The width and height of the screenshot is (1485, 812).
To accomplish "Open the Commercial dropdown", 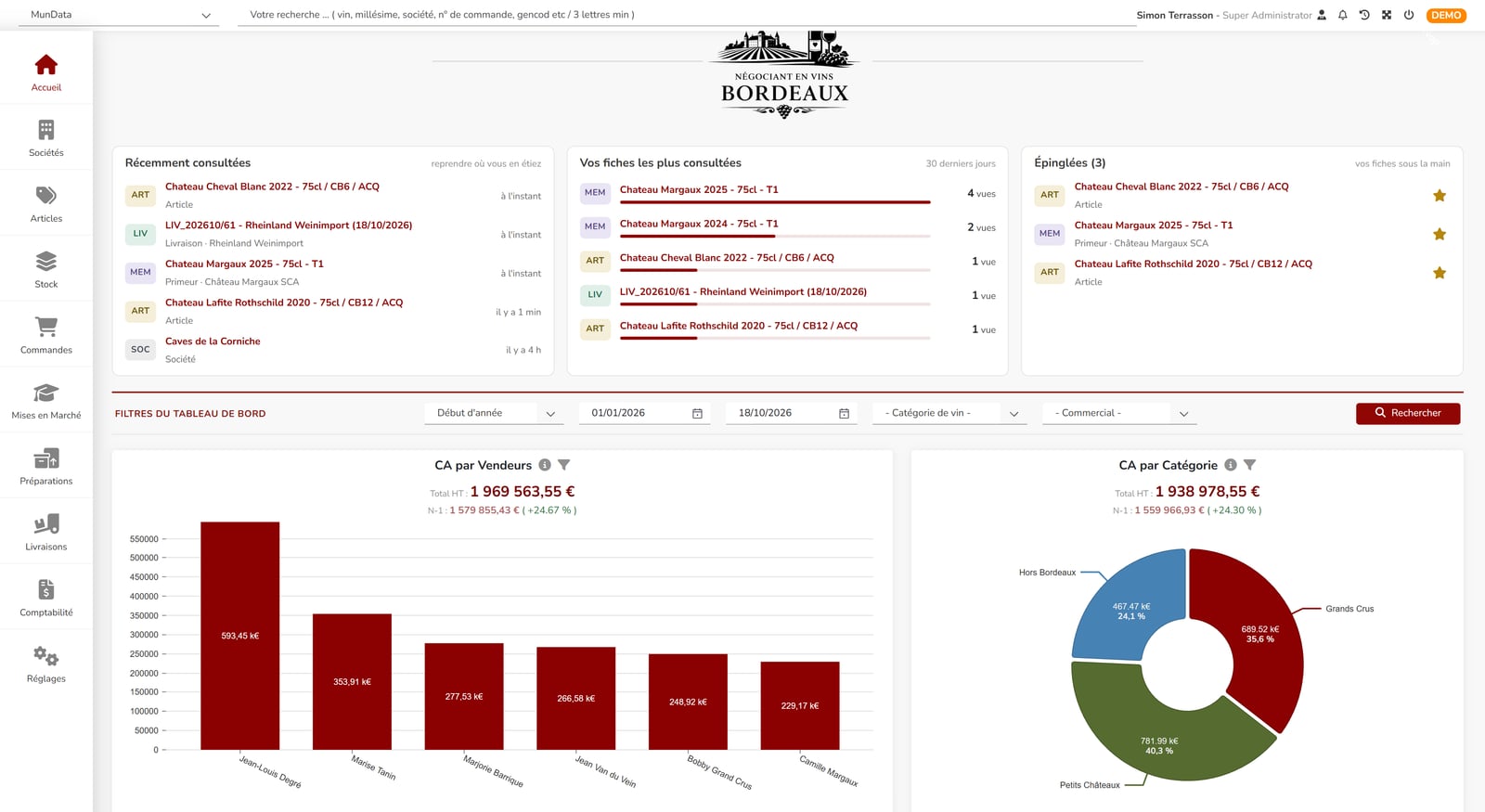I will click(x=1119, y=413).
